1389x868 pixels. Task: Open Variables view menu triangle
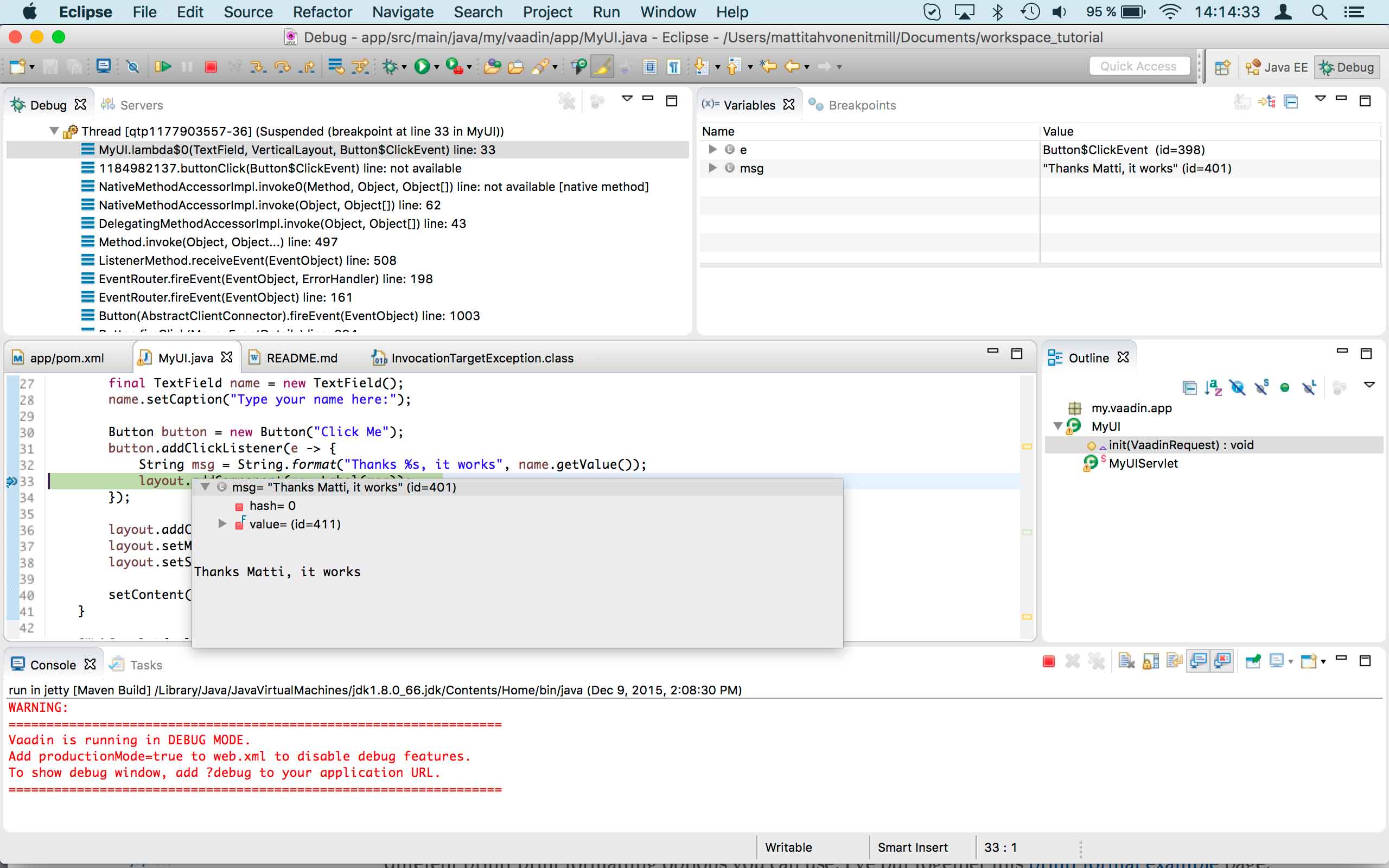coord(1320,99)
